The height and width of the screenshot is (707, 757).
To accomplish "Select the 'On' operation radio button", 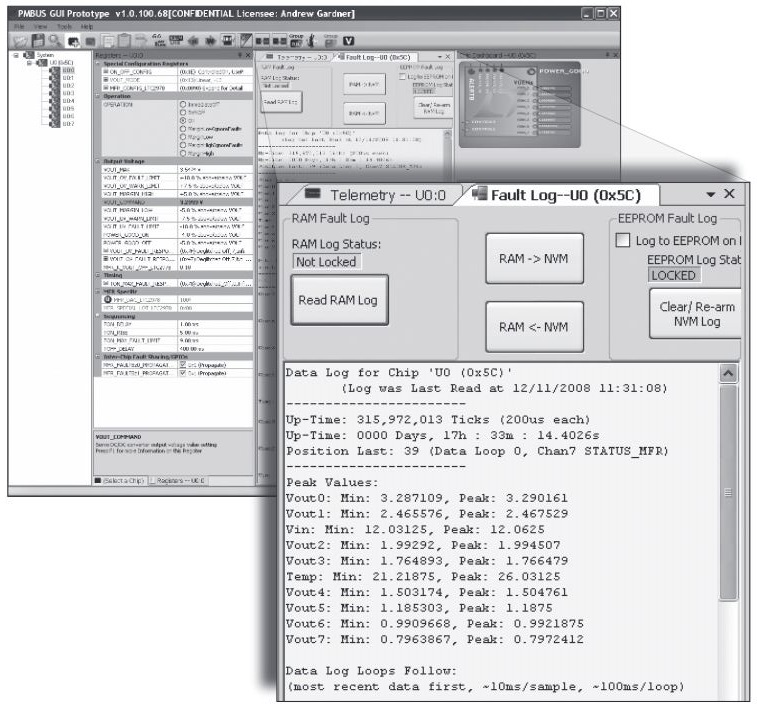I will 183,121.
